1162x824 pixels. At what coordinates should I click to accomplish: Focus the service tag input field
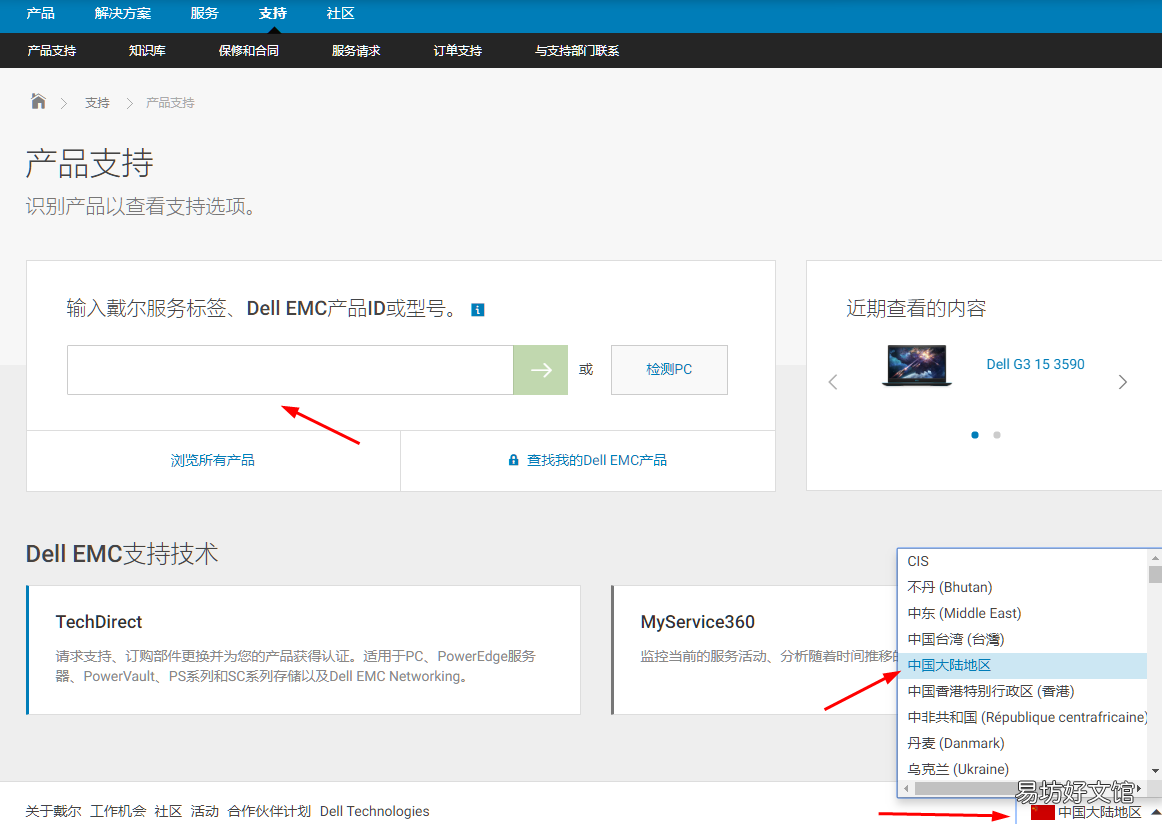[290, 370]
